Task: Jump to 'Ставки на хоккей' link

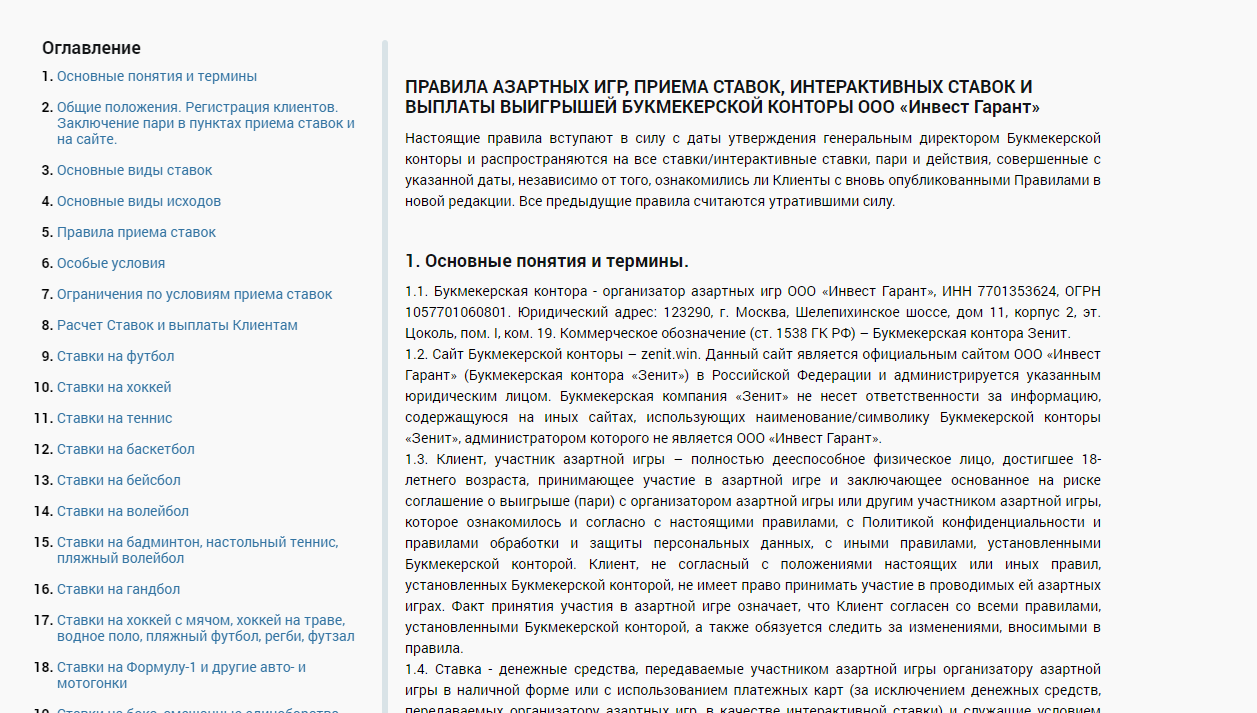Action: [x=114, y=387]
